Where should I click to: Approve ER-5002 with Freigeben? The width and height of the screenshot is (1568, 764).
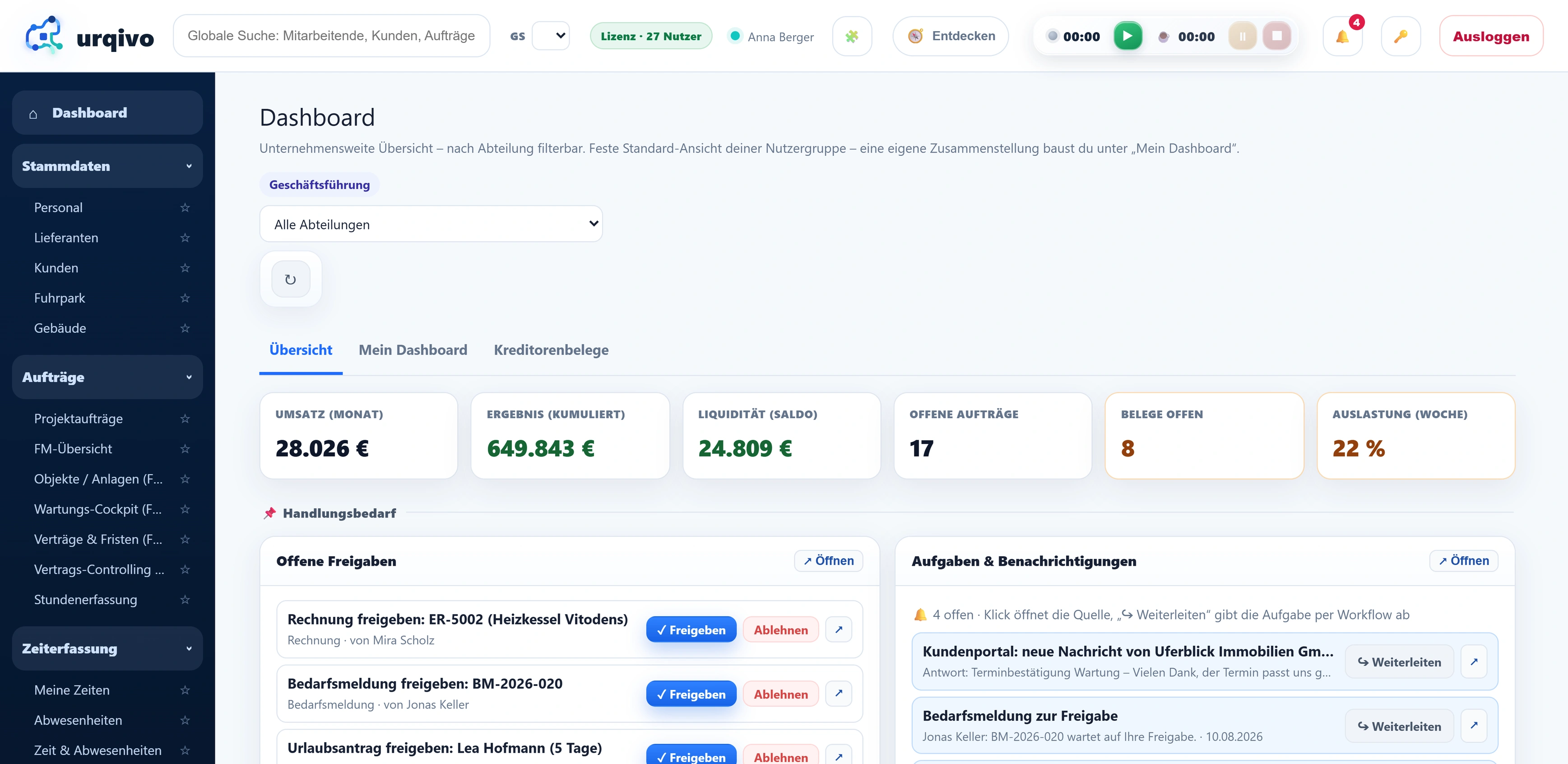click(x=691, y=629)
